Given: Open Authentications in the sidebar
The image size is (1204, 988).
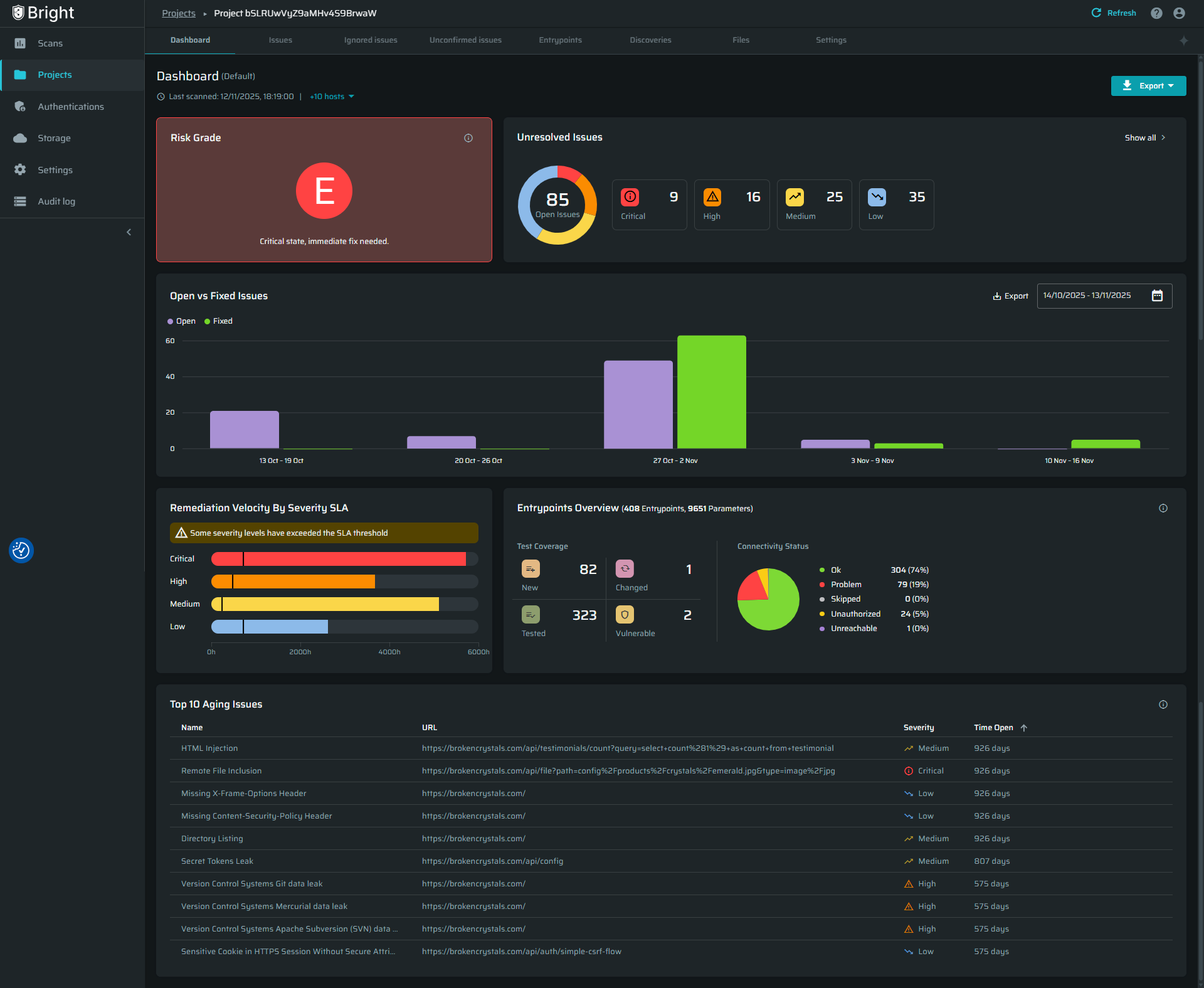Looking at the screenshot, I should (x=70, y=107).
